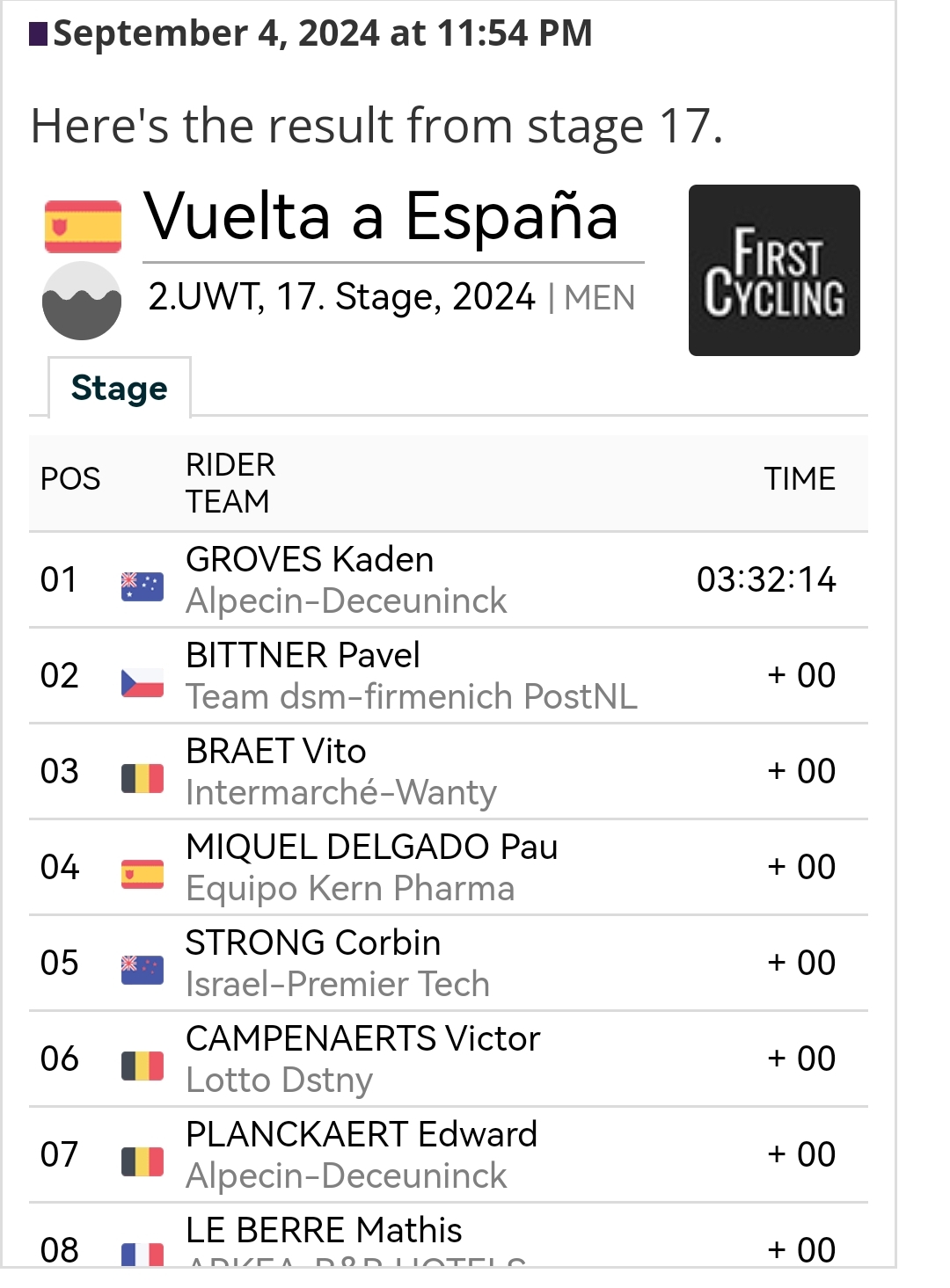Open rider CAMPENAERTS Victor
The image size is (950, 1288).
click(362, 1038)
